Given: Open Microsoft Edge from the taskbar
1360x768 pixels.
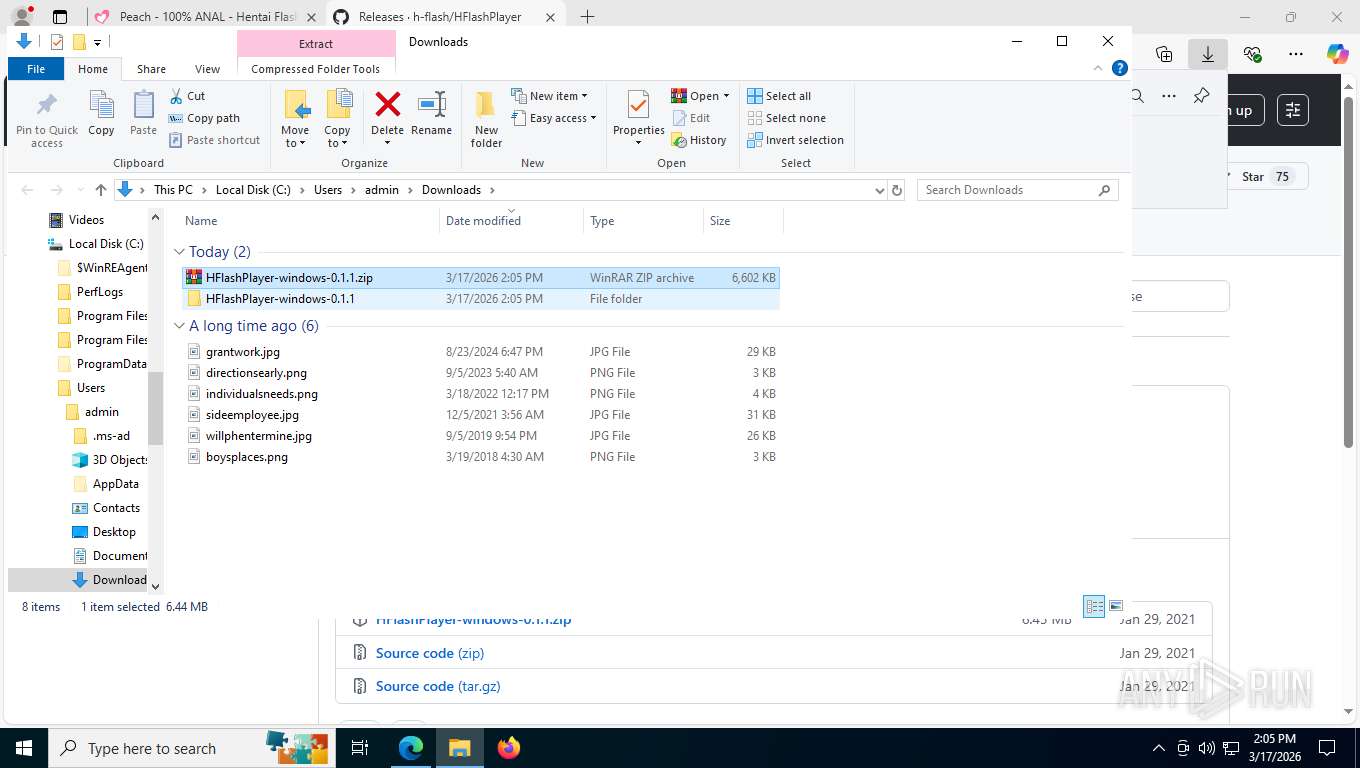Looking at the screenshot, I should click(411, 747).
